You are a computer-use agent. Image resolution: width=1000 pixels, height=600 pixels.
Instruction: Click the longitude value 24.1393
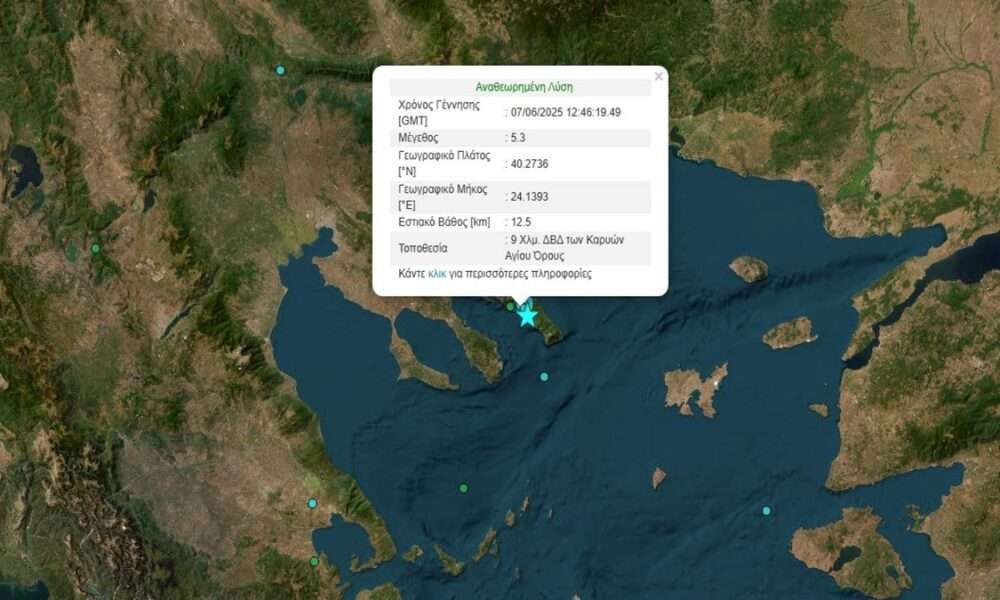pos(530,195)
